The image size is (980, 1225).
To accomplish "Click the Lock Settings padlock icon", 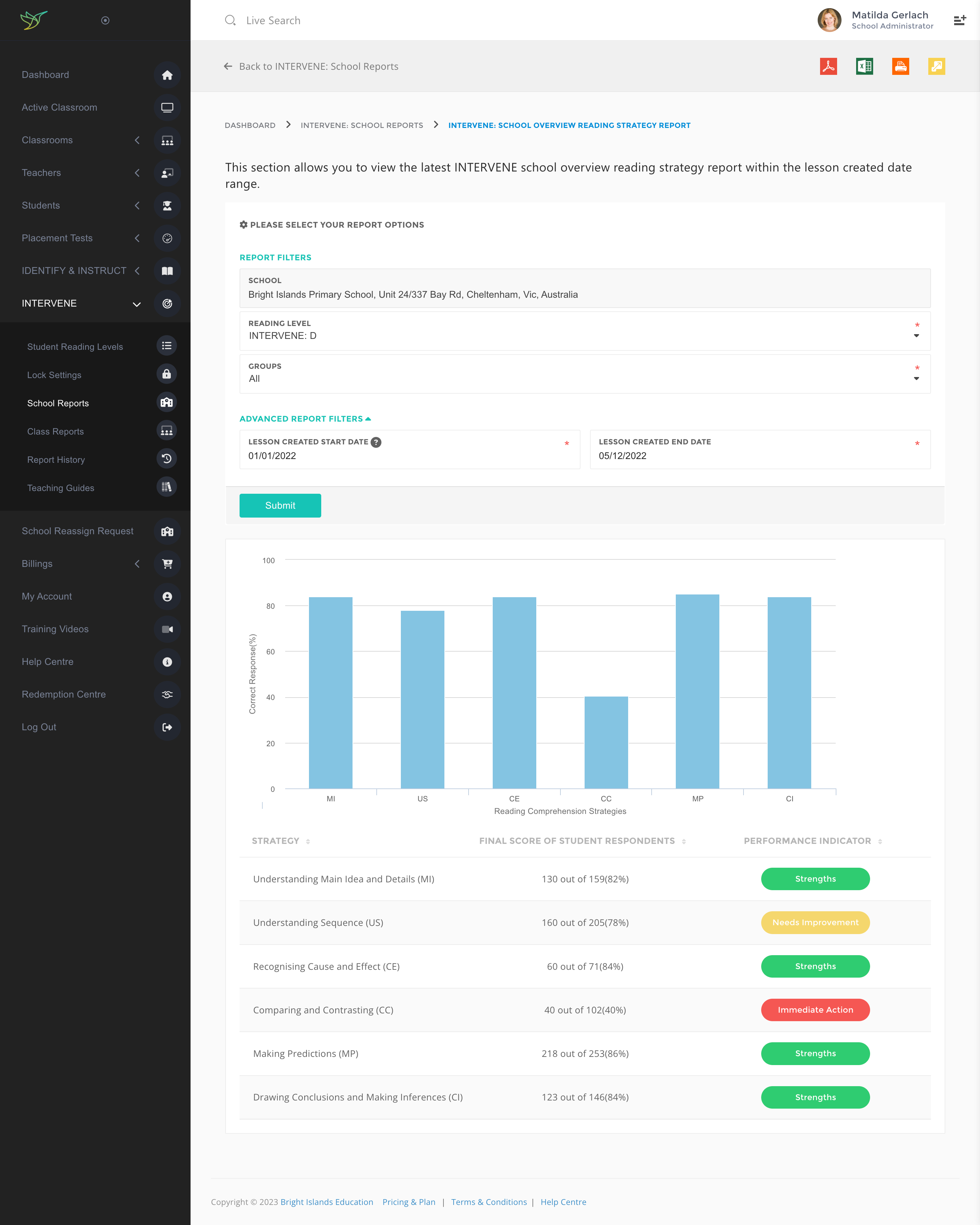I will [166, 374].
